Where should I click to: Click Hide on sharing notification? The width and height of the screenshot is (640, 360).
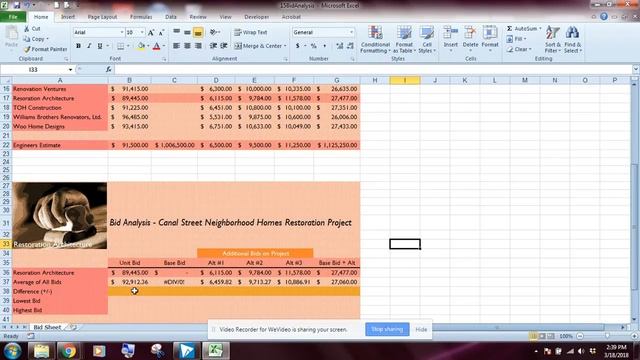point(421,329)
